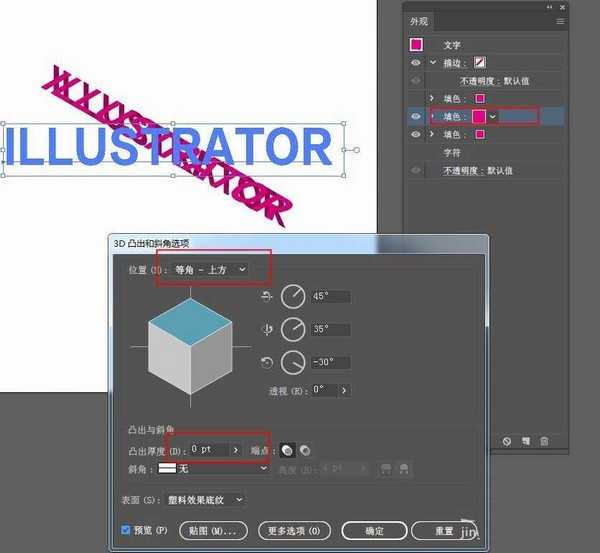The width and height of the screenshot is (600, 553).
Task: Click the 确定 button
Action: coord(374,530)
